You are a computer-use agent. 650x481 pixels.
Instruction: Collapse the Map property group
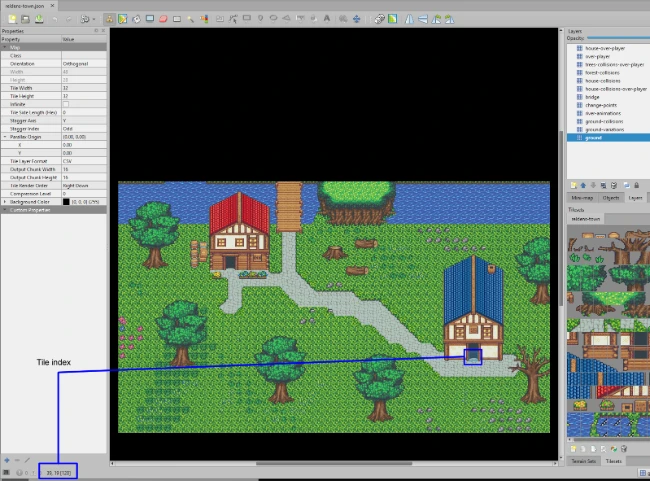tap(5, 47)
